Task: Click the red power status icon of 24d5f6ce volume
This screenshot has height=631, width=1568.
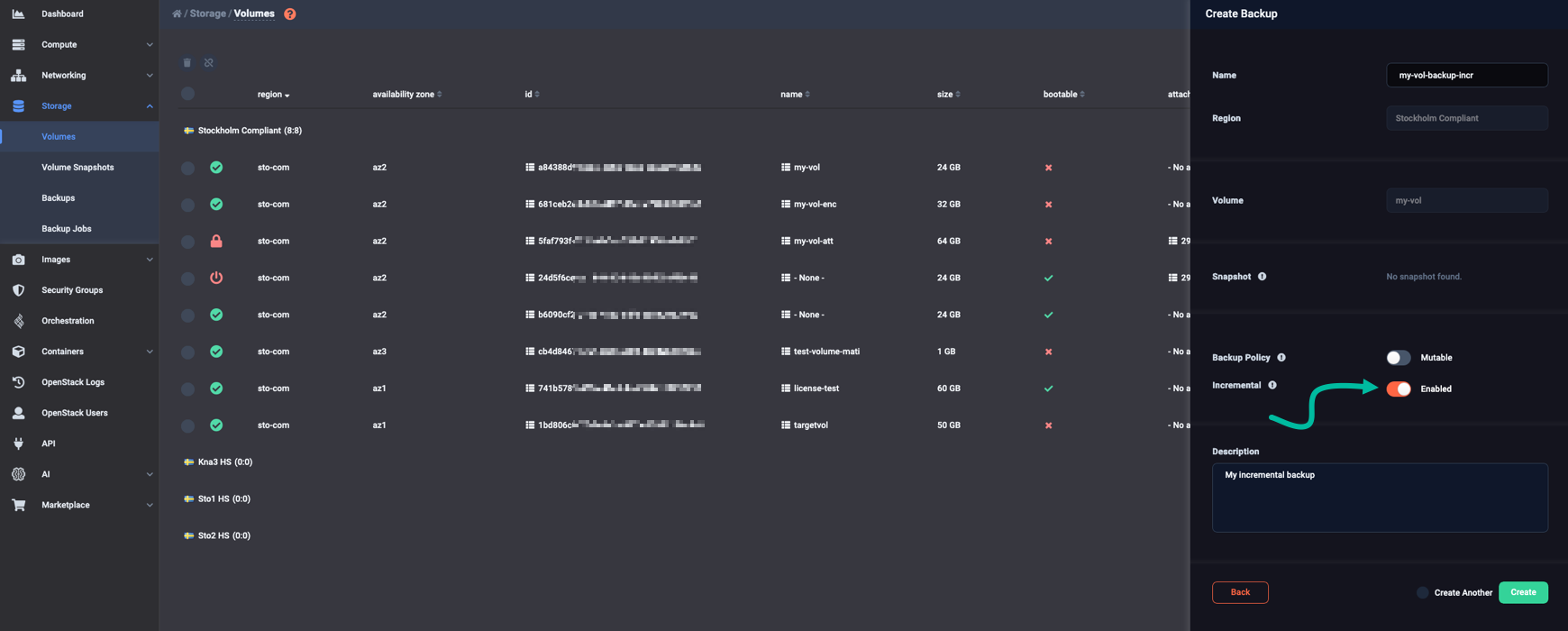Action: click(x=216, y=278)
